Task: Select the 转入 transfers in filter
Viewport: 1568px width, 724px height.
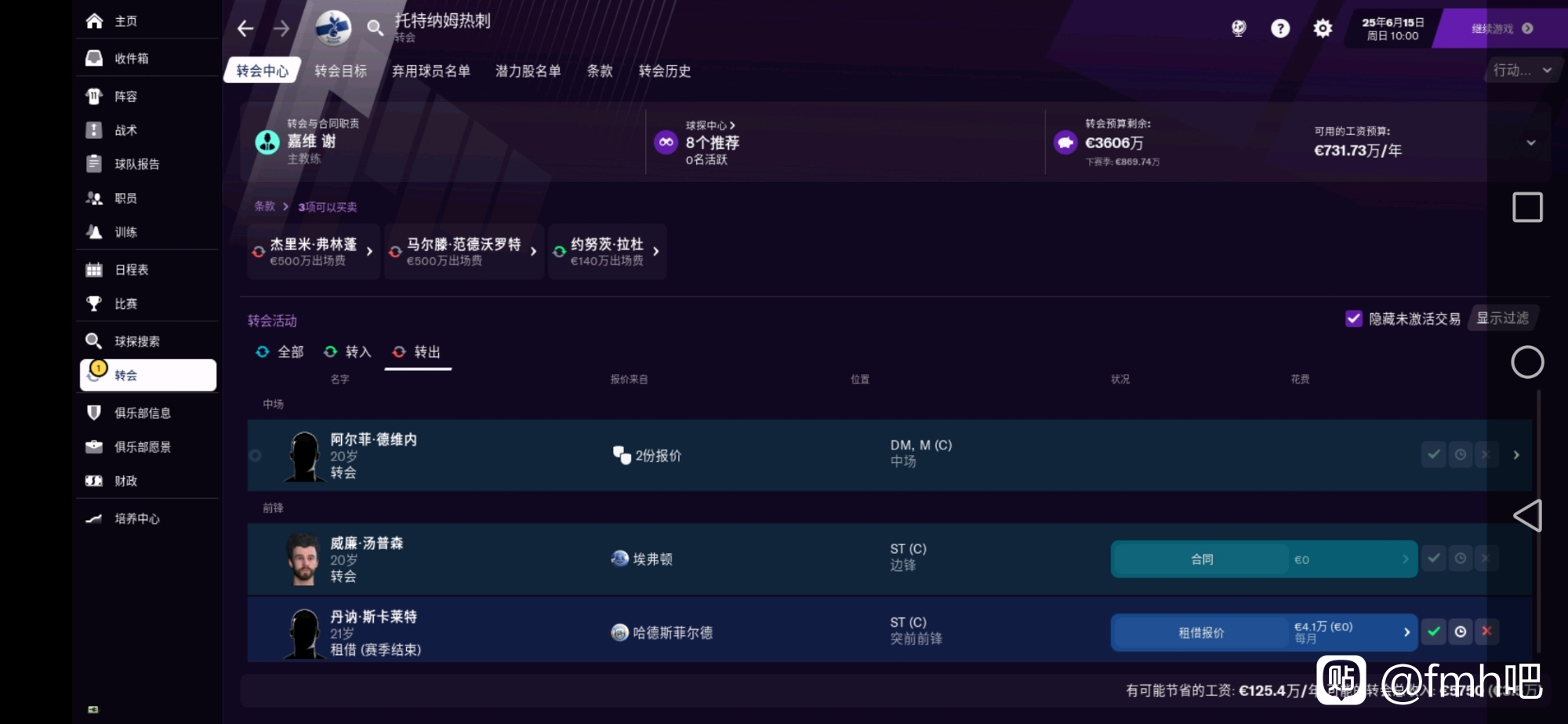Action: coord(347,352)
